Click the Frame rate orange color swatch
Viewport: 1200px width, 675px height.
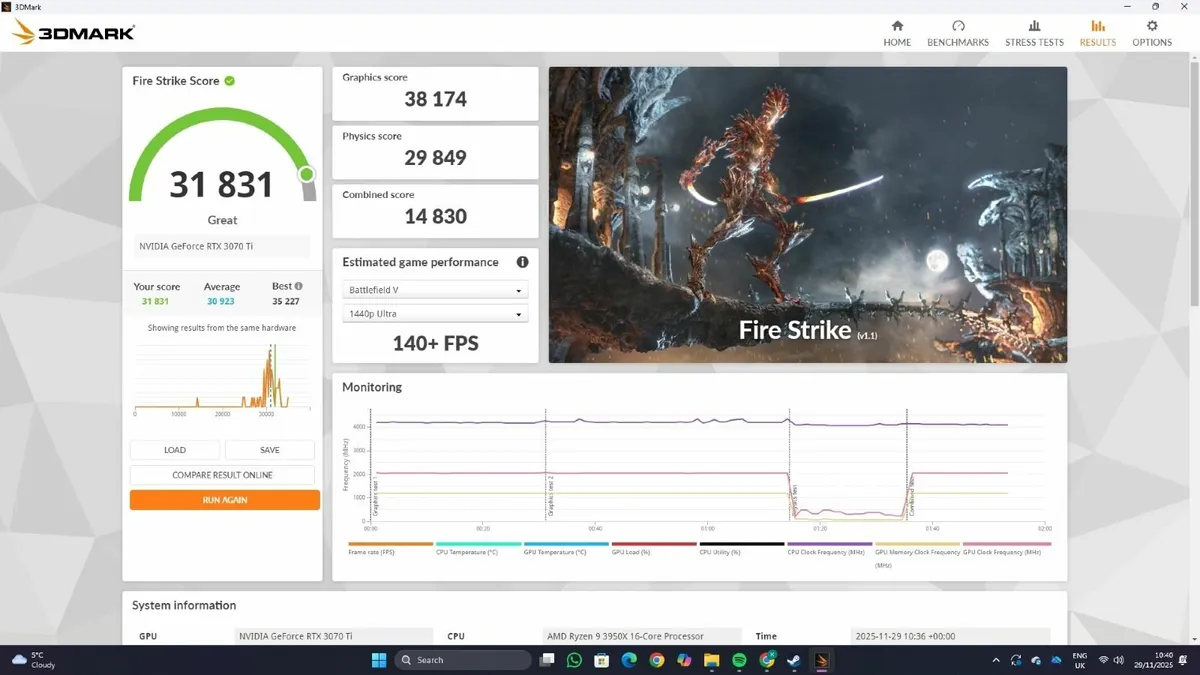point(388,544)
